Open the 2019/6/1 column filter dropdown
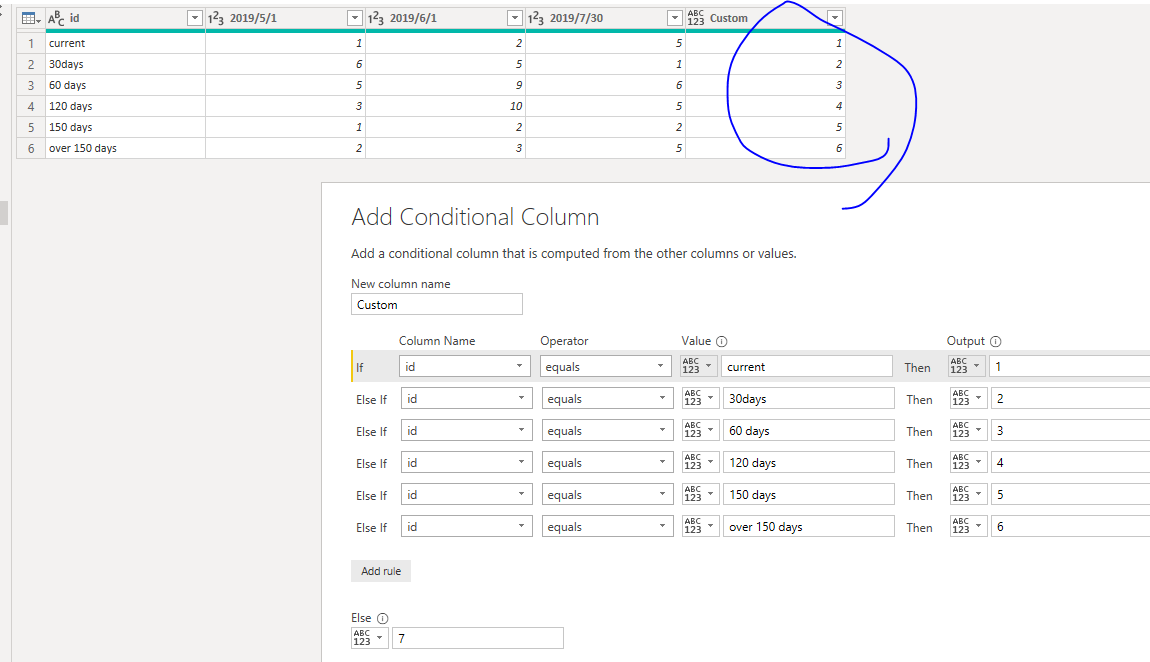 (x=514, y=18)
